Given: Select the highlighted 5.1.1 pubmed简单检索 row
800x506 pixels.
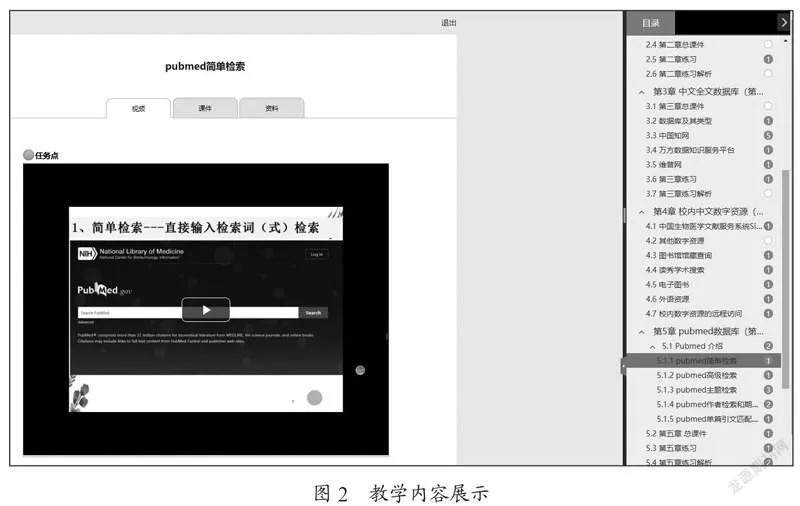Looking at the screenshot, I should [703, 361].
